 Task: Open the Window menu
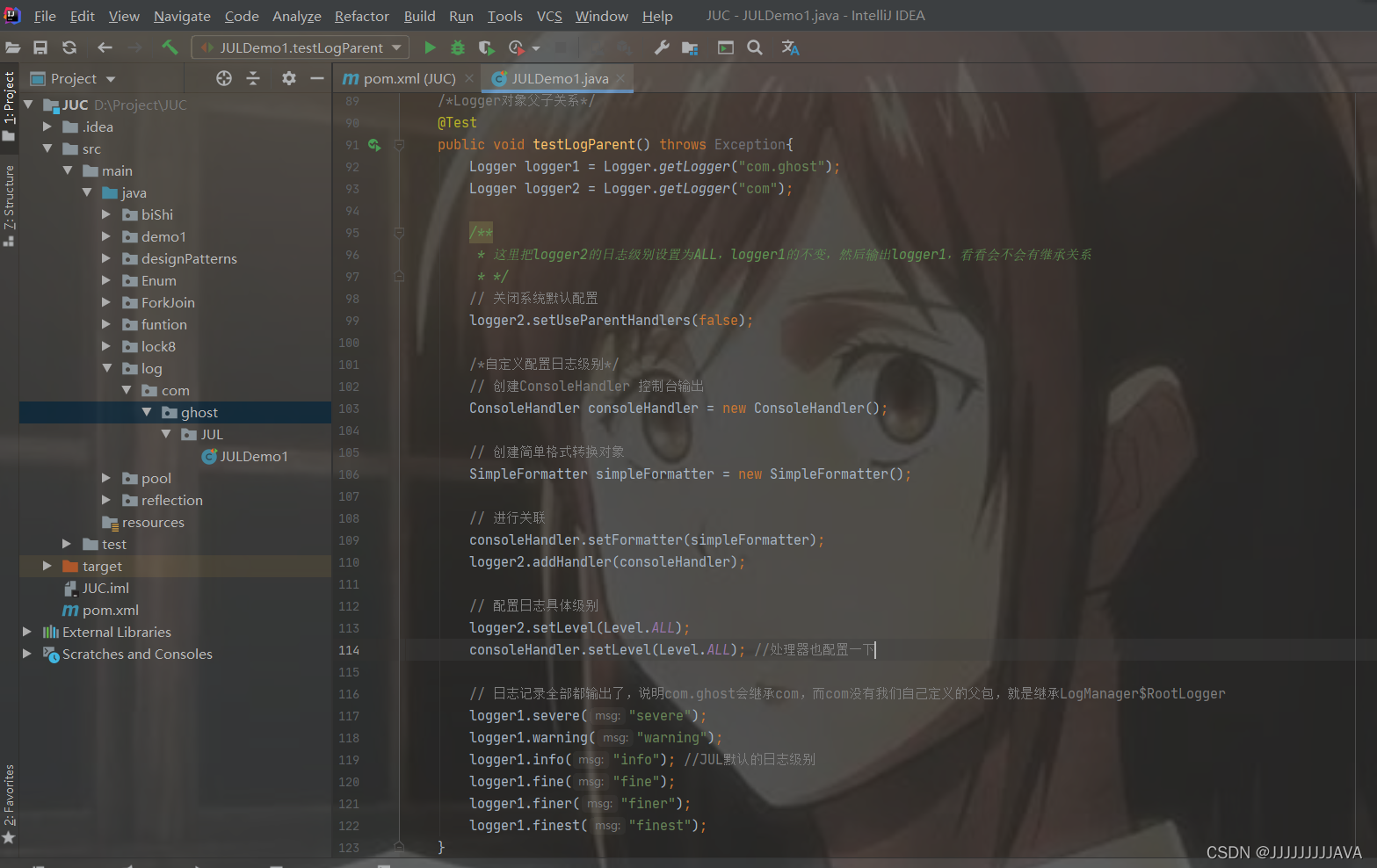tap(602, 16)
